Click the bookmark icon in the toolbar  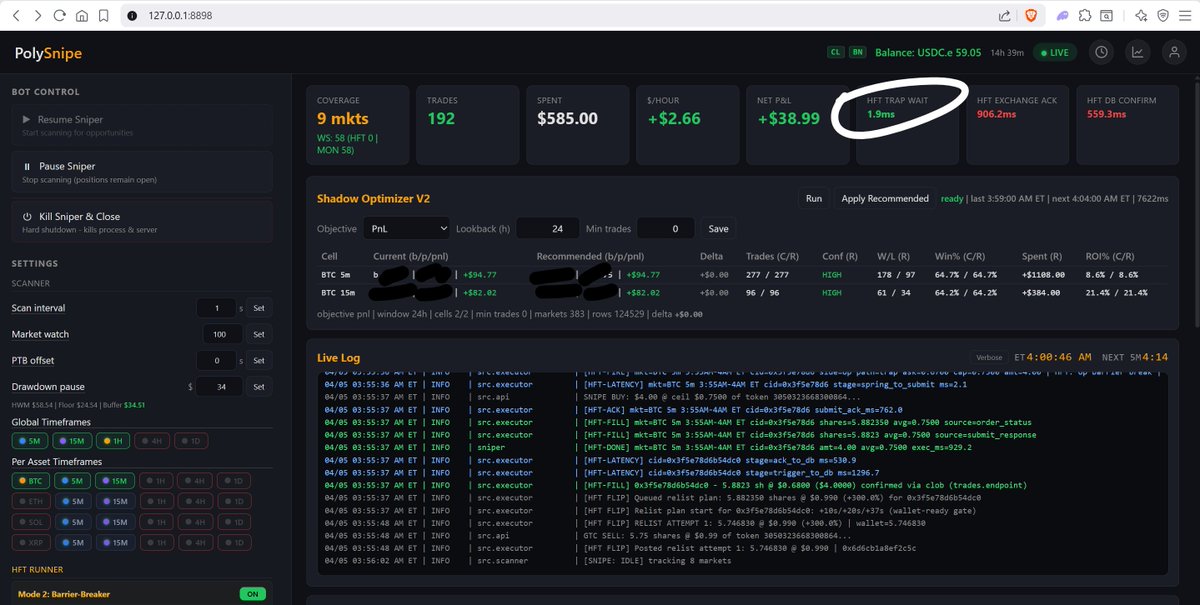(x=103, y=16)
